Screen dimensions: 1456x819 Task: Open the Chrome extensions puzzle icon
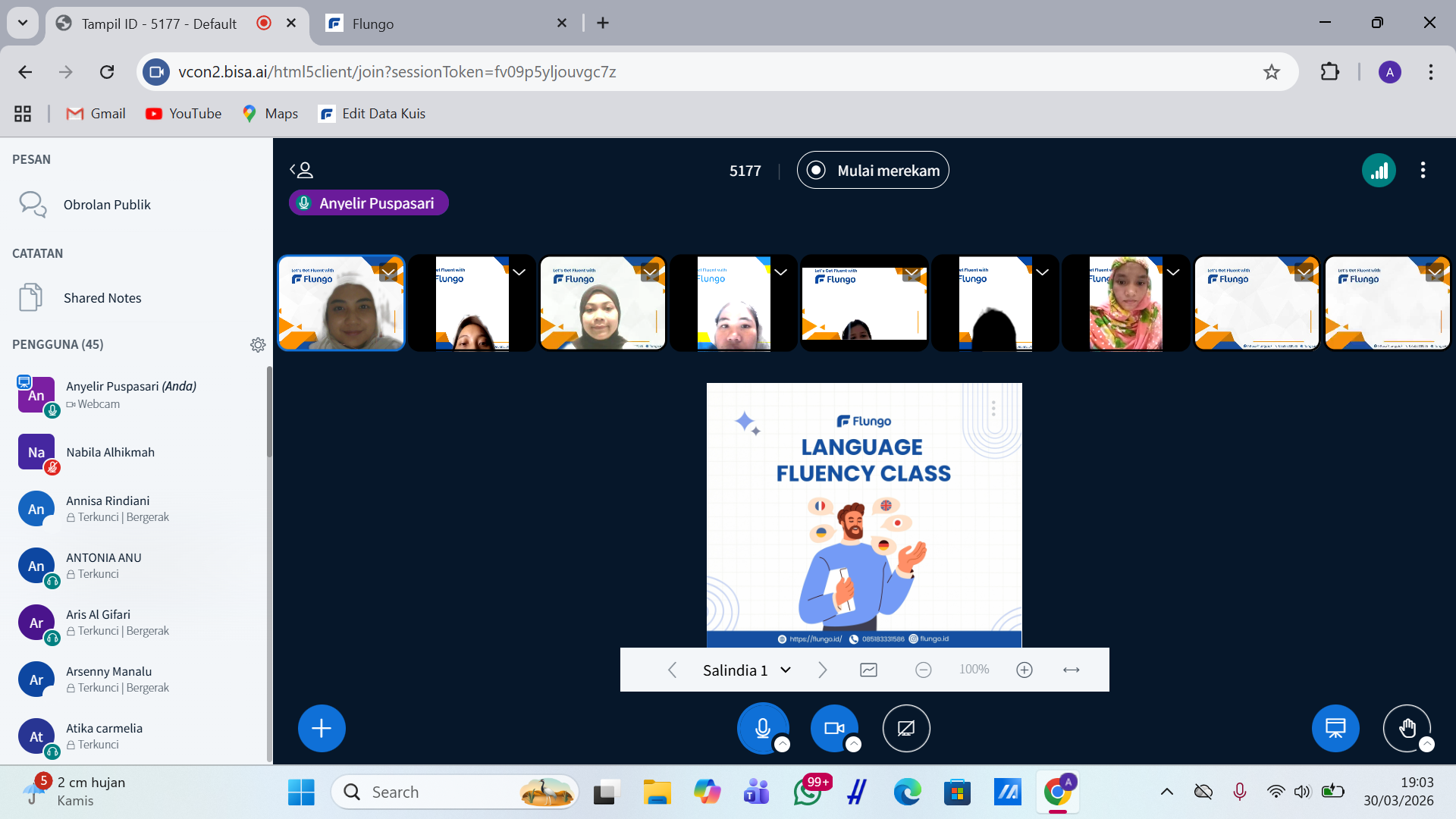[1330, 72]
